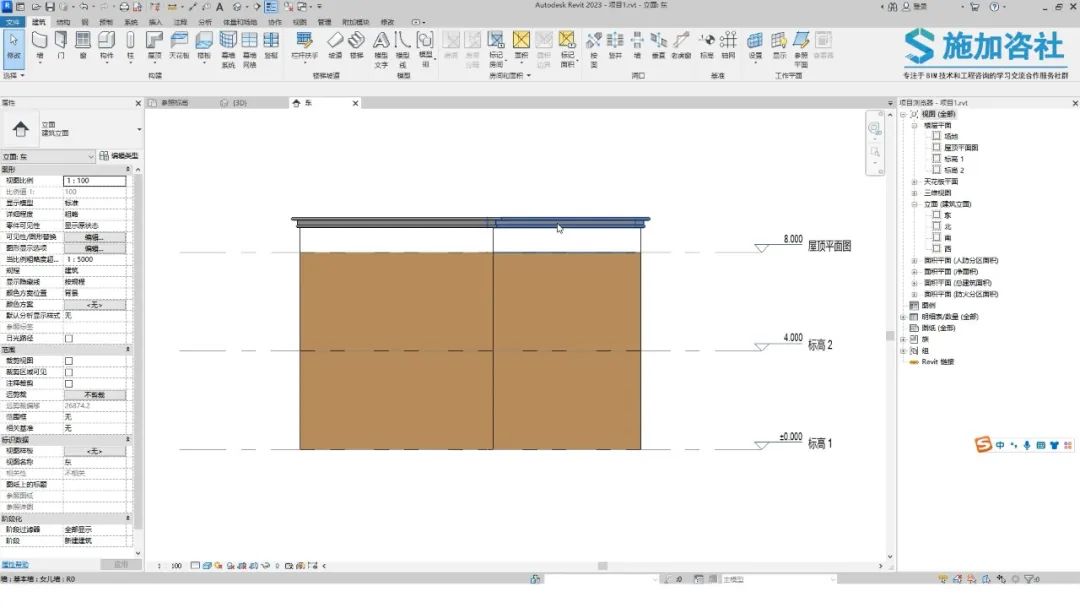Click the 属性帮助 link
Image resolution: width=1080 pixels, height=608 pixels.
tap(15, 565)
